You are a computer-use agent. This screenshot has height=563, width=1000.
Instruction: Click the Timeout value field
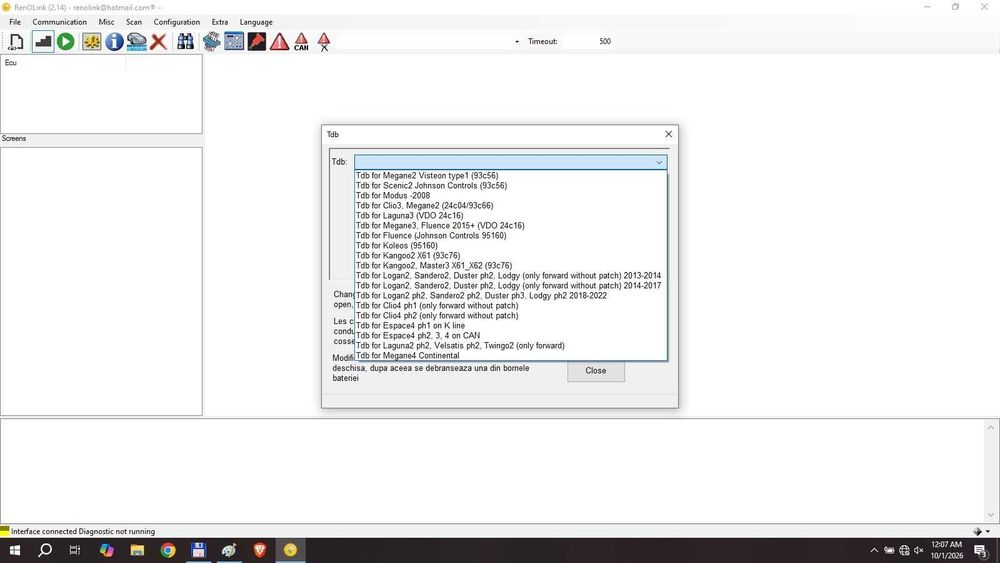(x=590, y=41)
